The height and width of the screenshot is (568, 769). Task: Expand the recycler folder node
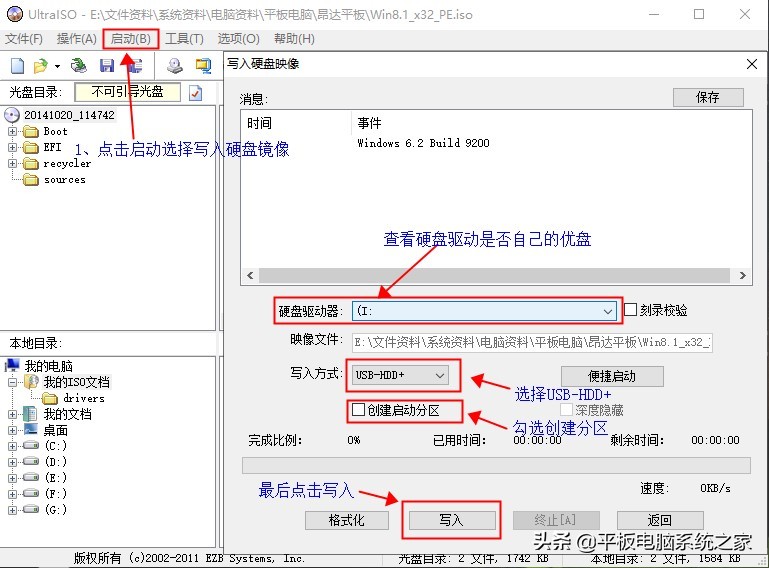[x=13, y=164]
